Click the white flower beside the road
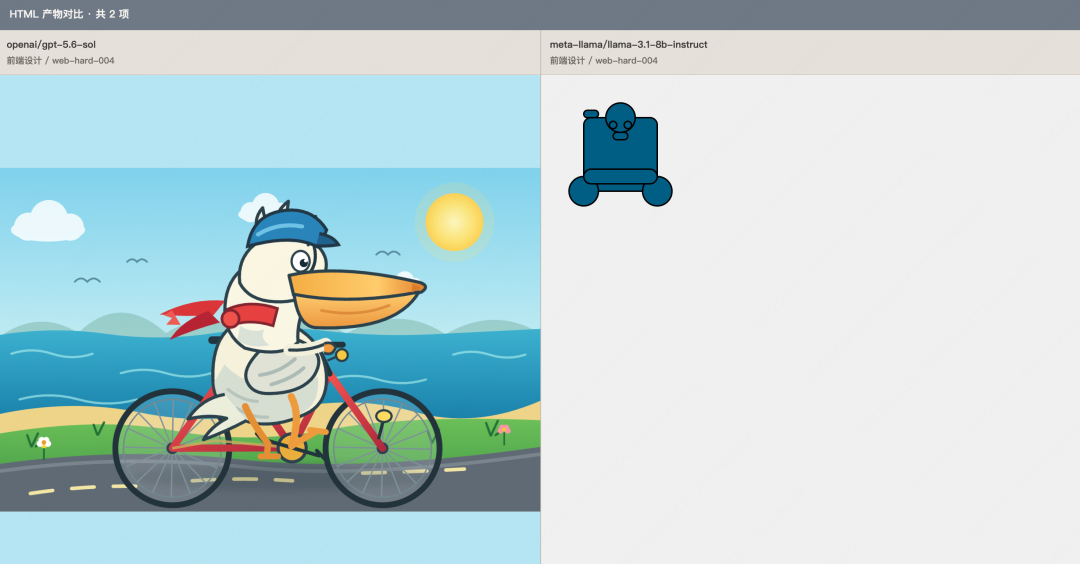Viewport: 1080px width, 564px height. coord(44,443)
